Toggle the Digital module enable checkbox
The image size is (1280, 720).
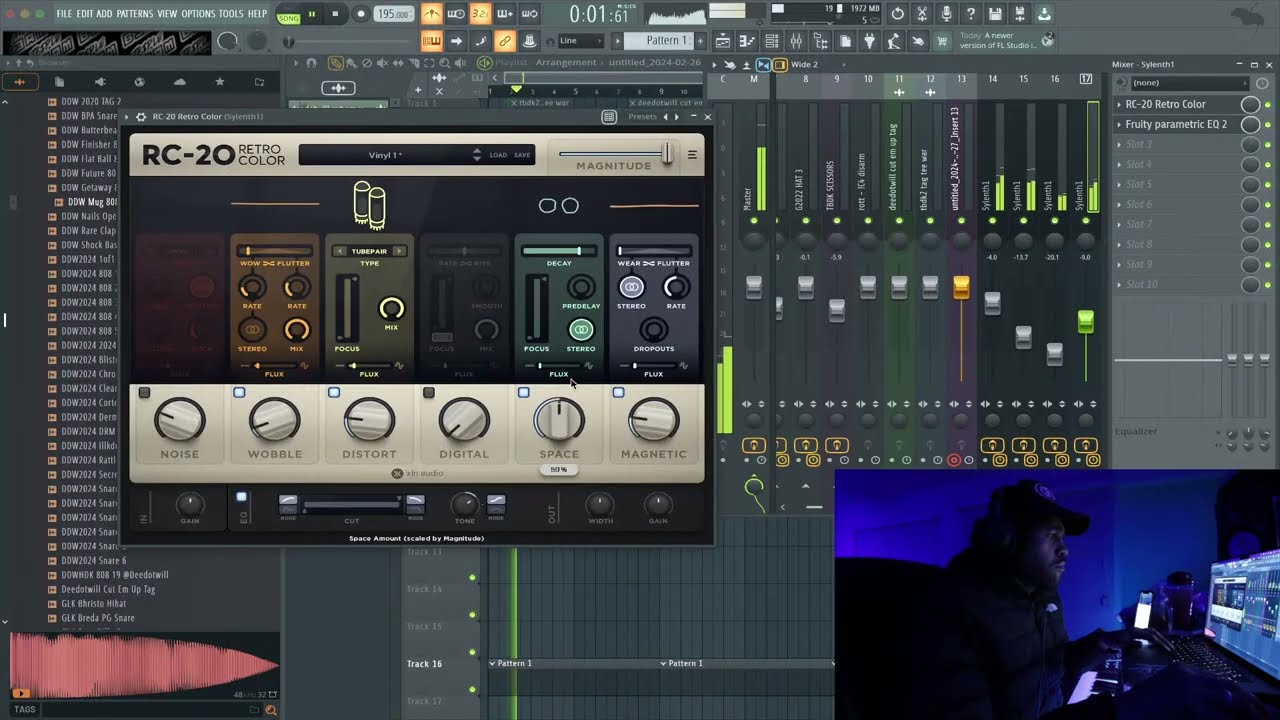429,393
